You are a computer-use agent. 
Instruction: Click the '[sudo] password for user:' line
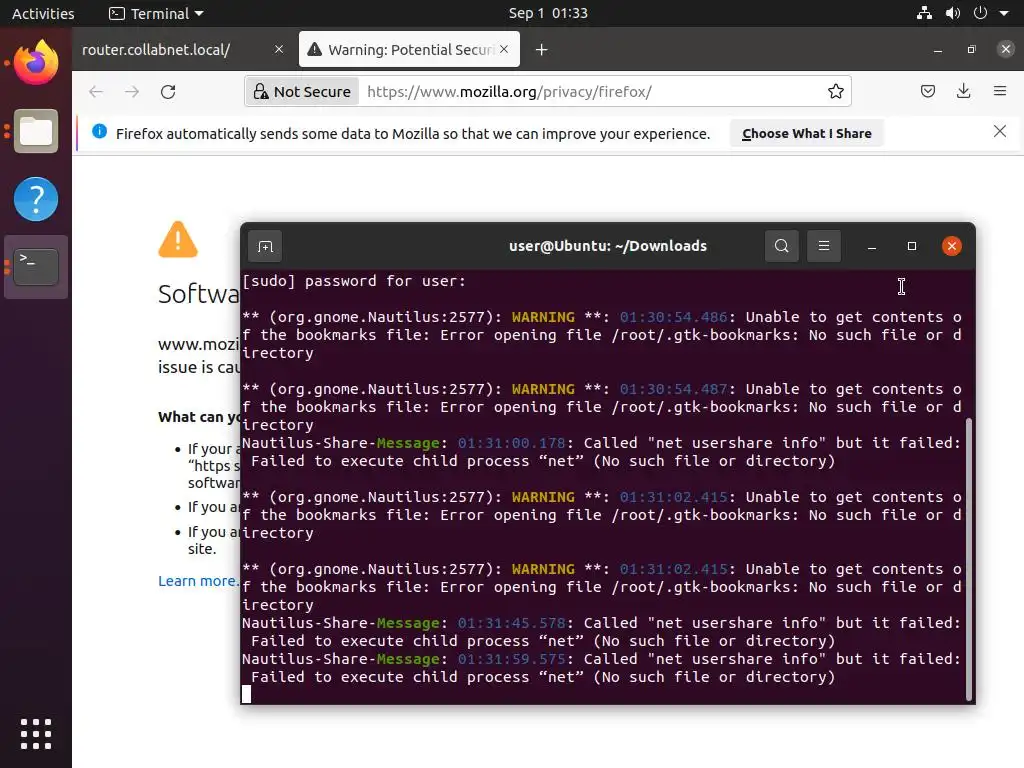pos(354,281)
